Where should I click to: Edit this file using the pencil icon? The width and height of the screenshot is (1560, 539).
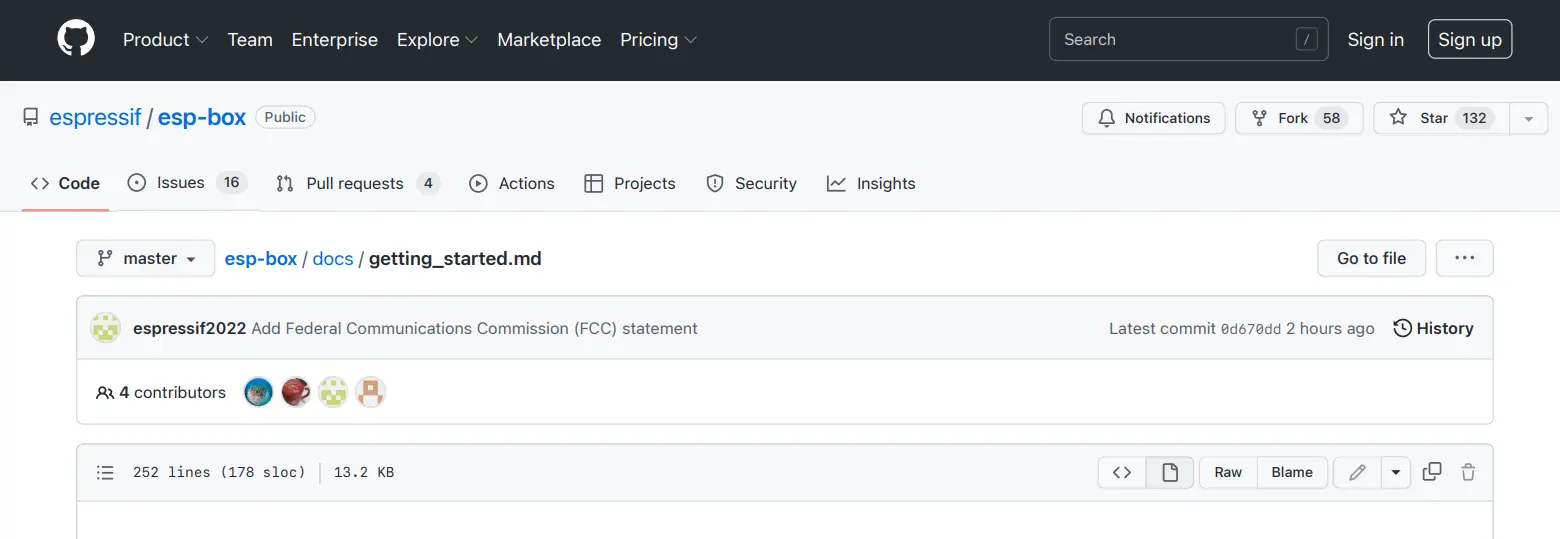[x=1357, y=472]
